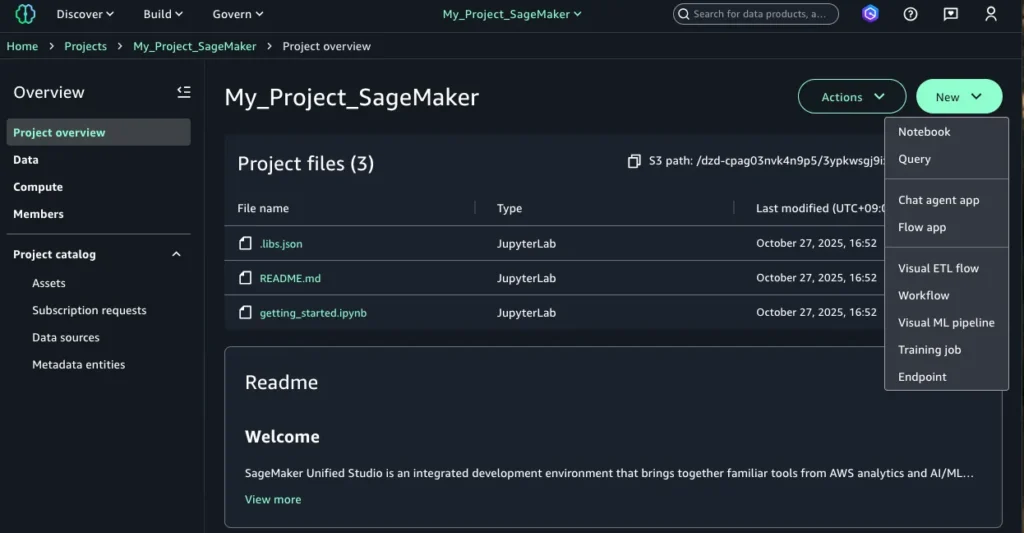The height and width of the screenshot is (533, 1024).
Task: Collapse the Project catalog section
Action: click(x=176, y=255)
